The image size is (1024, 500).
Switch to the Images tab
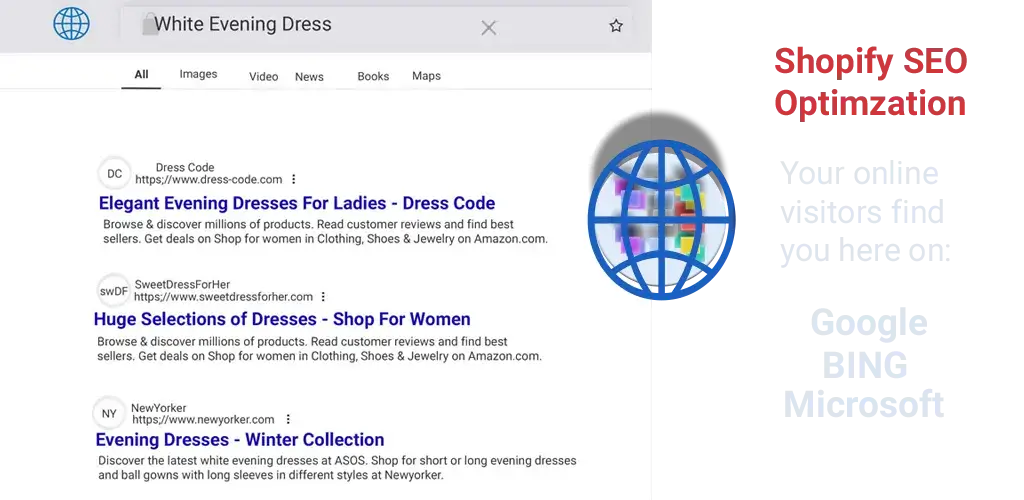click(x=198, y=75)
